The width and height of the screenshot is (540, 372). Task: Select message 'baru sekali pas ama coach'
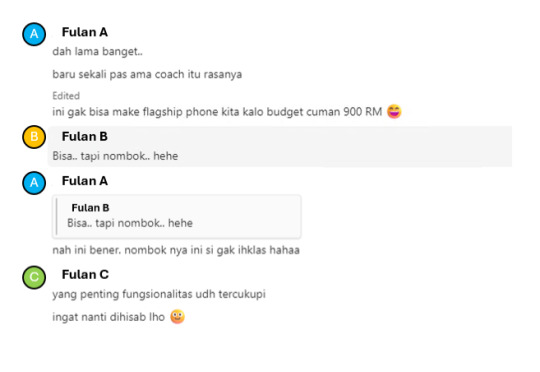(x=147, y=74)
